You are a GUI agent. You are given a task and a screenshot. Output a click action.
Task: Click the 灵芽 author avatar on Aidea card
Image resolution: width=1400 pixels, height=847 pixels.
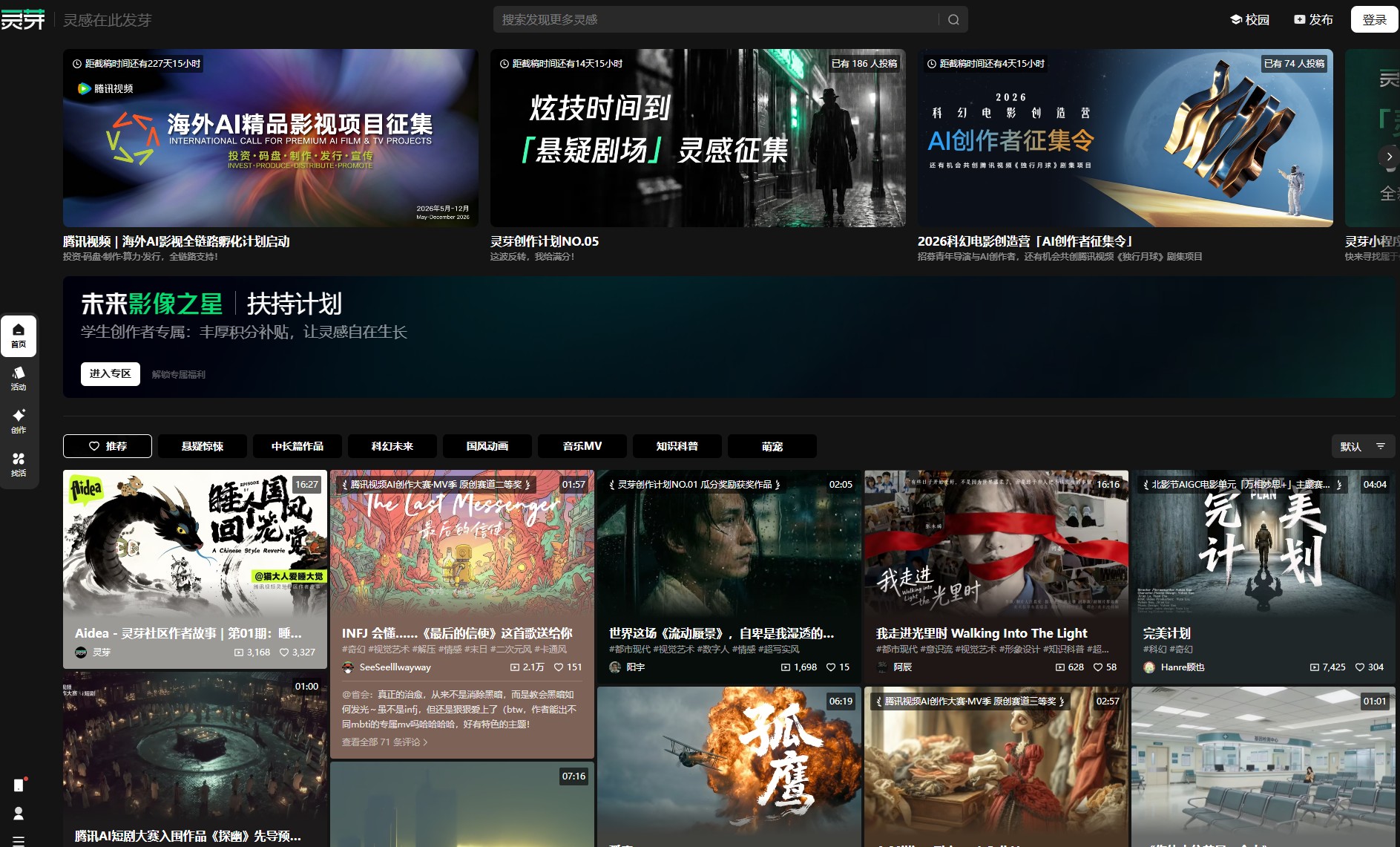click(81, 653)
